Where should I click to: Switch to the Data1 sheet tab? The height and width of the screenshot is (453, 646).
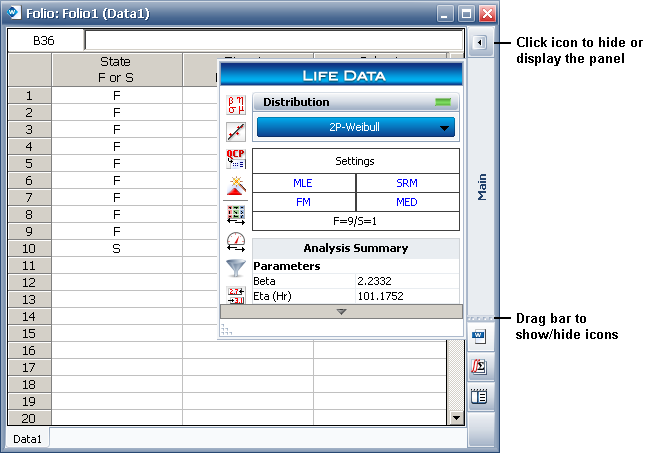[27, 439]
